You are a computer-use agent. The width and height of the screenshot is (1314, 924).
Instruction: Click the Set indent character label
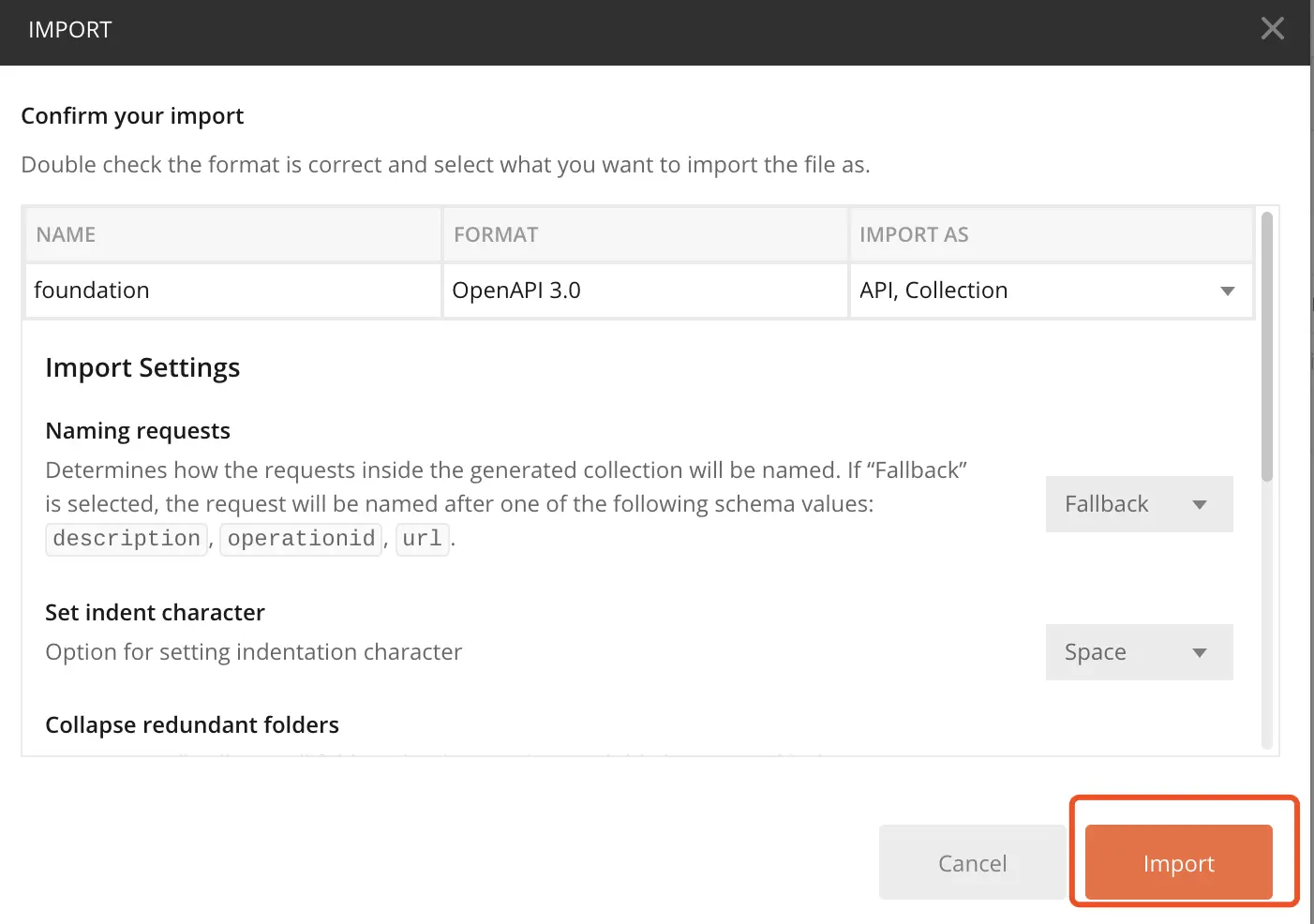tap(155, 613)
